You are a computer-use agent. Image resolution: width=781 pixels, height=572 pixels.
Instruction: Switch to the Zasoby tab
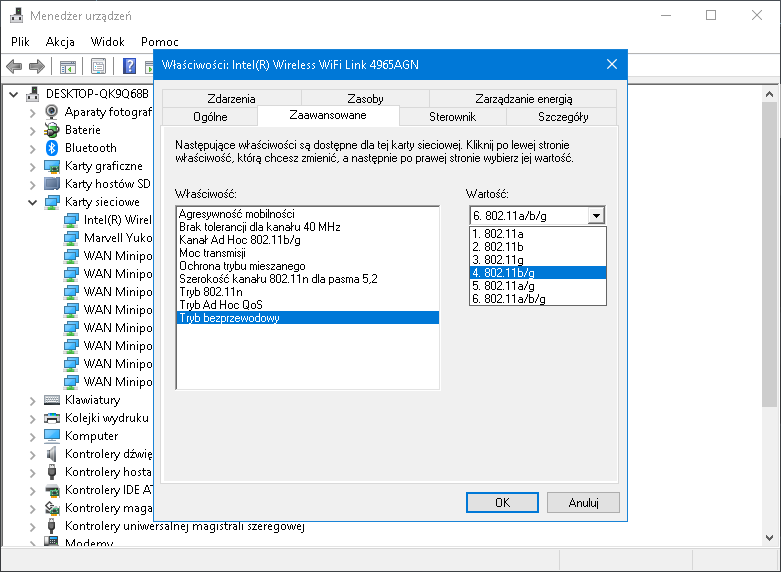tap(365, 99)
